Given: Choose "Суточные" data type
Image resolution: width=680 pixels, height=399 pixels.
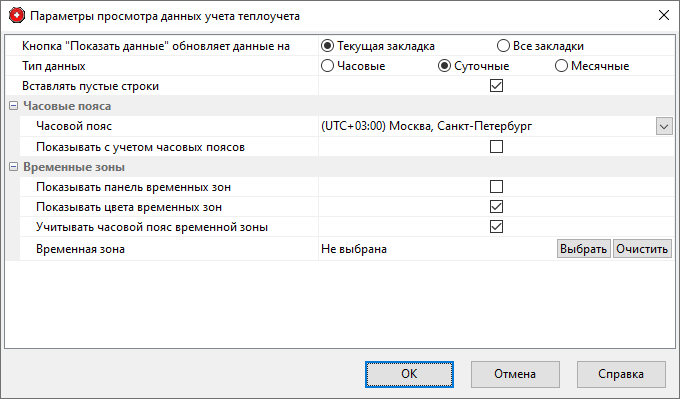Looking at the screenshot, I should [444, 66].
